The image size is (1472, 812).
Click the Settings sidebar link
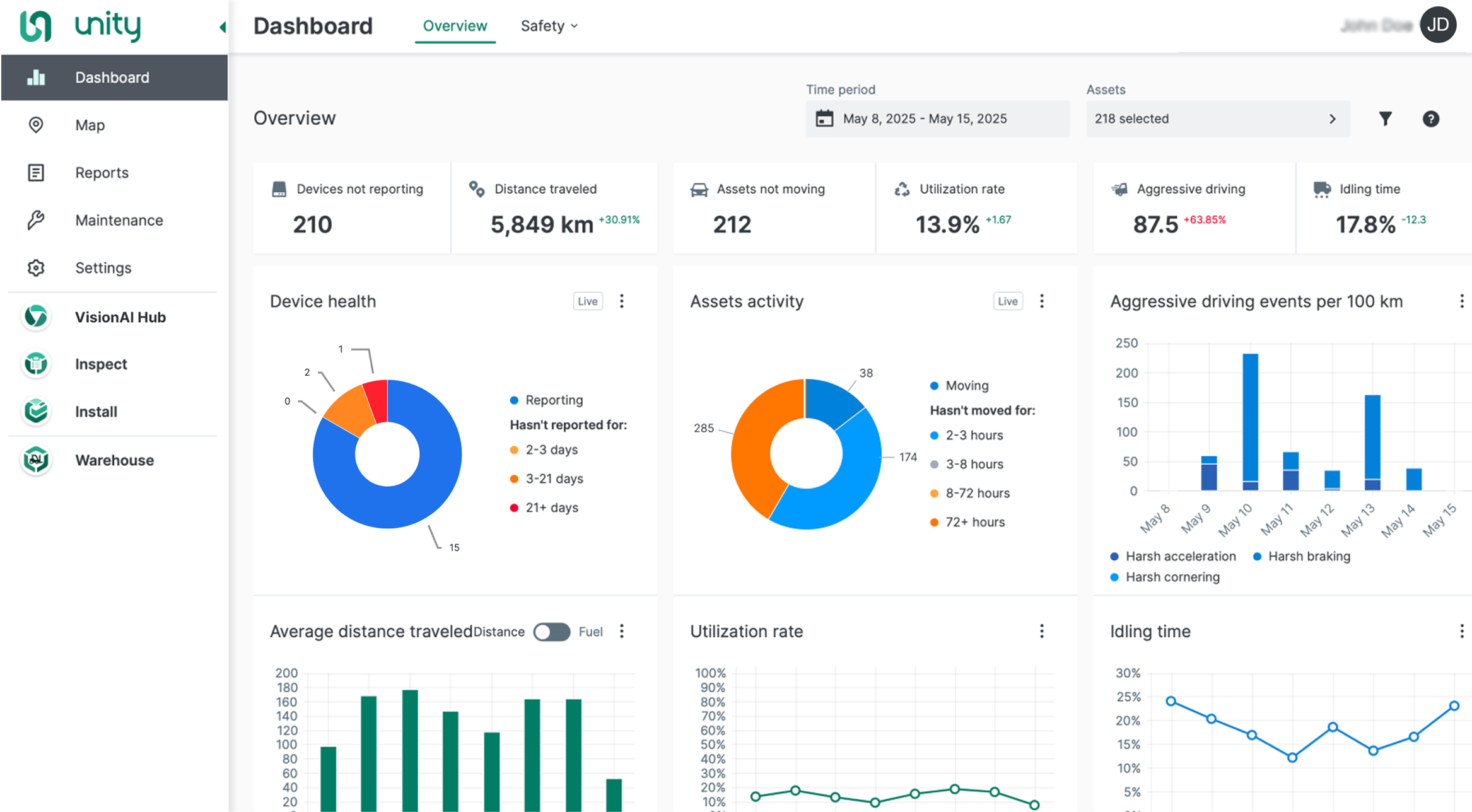tap(103, 268)
